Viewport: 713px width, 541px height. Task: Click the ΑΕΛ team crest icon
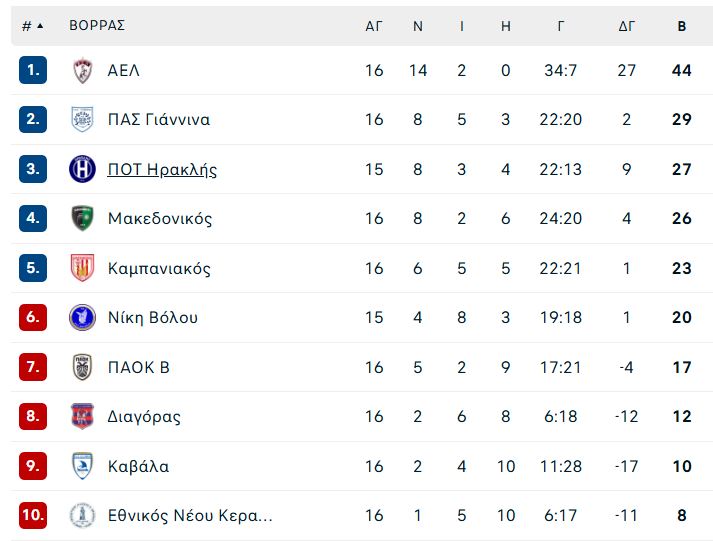(83, 71)
